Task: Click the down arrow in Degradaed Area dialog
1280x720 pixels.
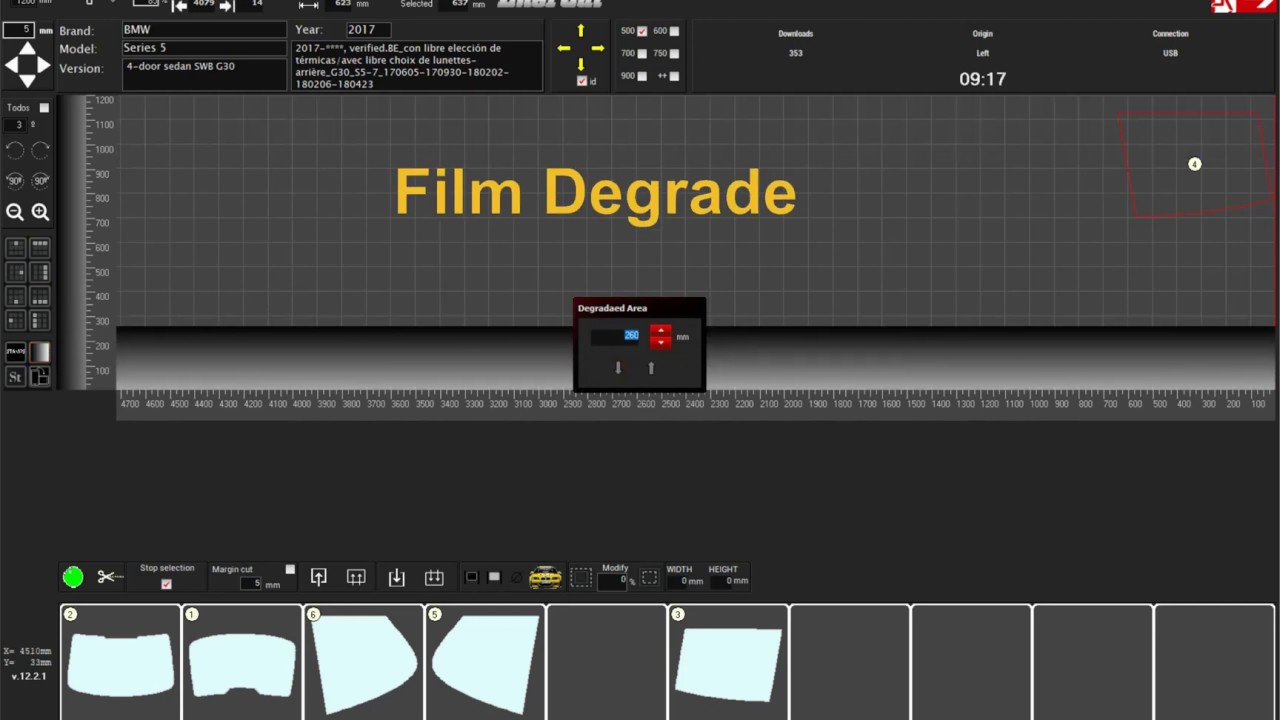Action: [x=618, y=368]
